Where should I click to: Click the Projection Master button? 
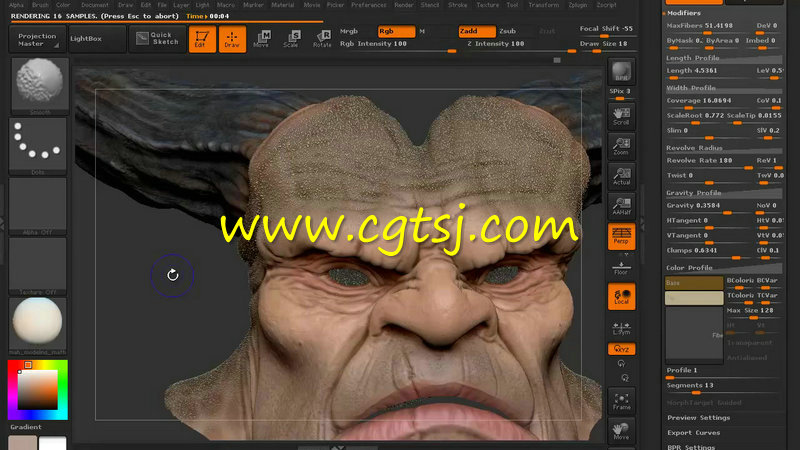[x=37, y=39]
